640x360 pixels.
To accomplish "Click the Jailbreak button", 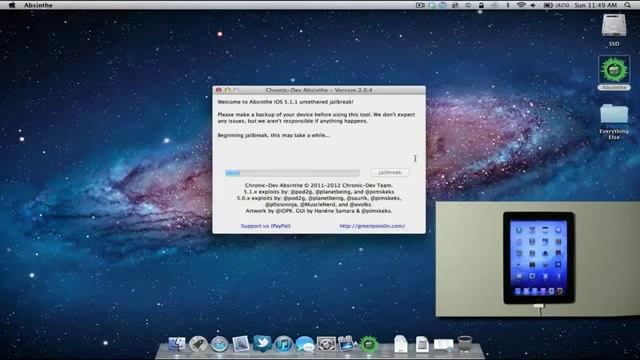I will [390, 172].
